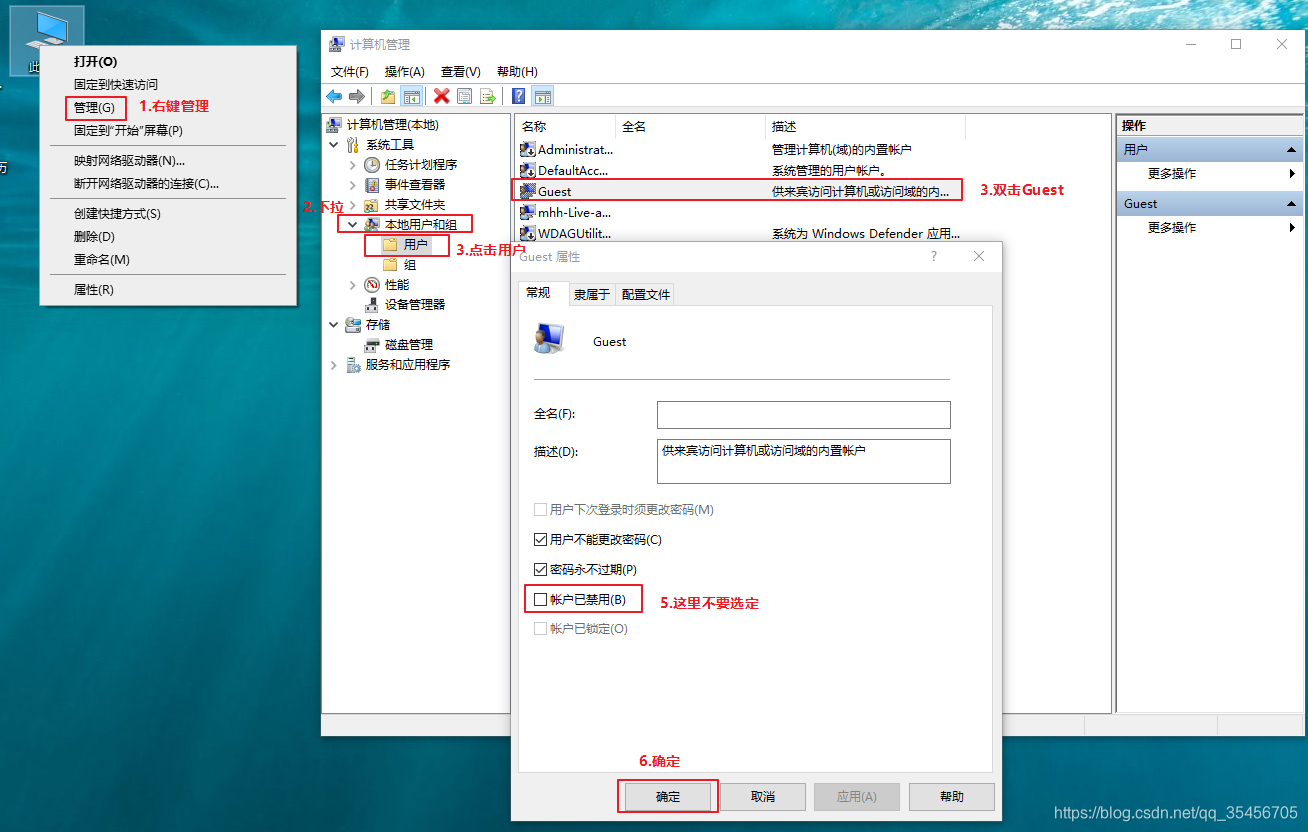Select the WDAGUtilit... user account icon
Viewport: 1308px width, 832px height.
click(528, 233)
